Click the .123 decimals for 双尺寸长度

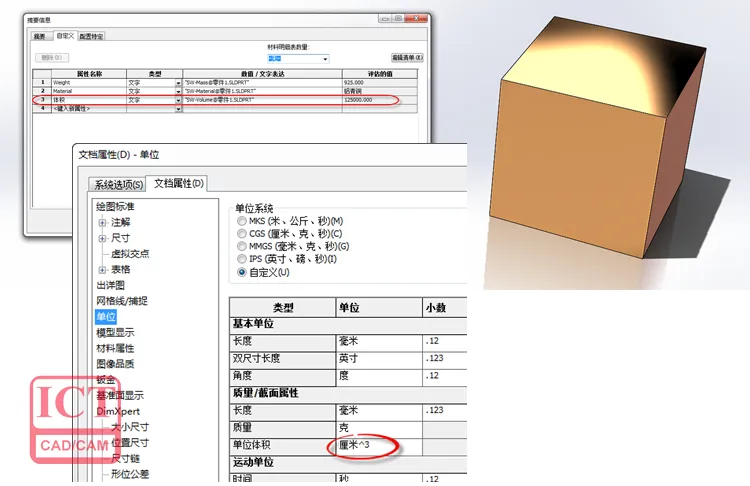coord(444,358)
